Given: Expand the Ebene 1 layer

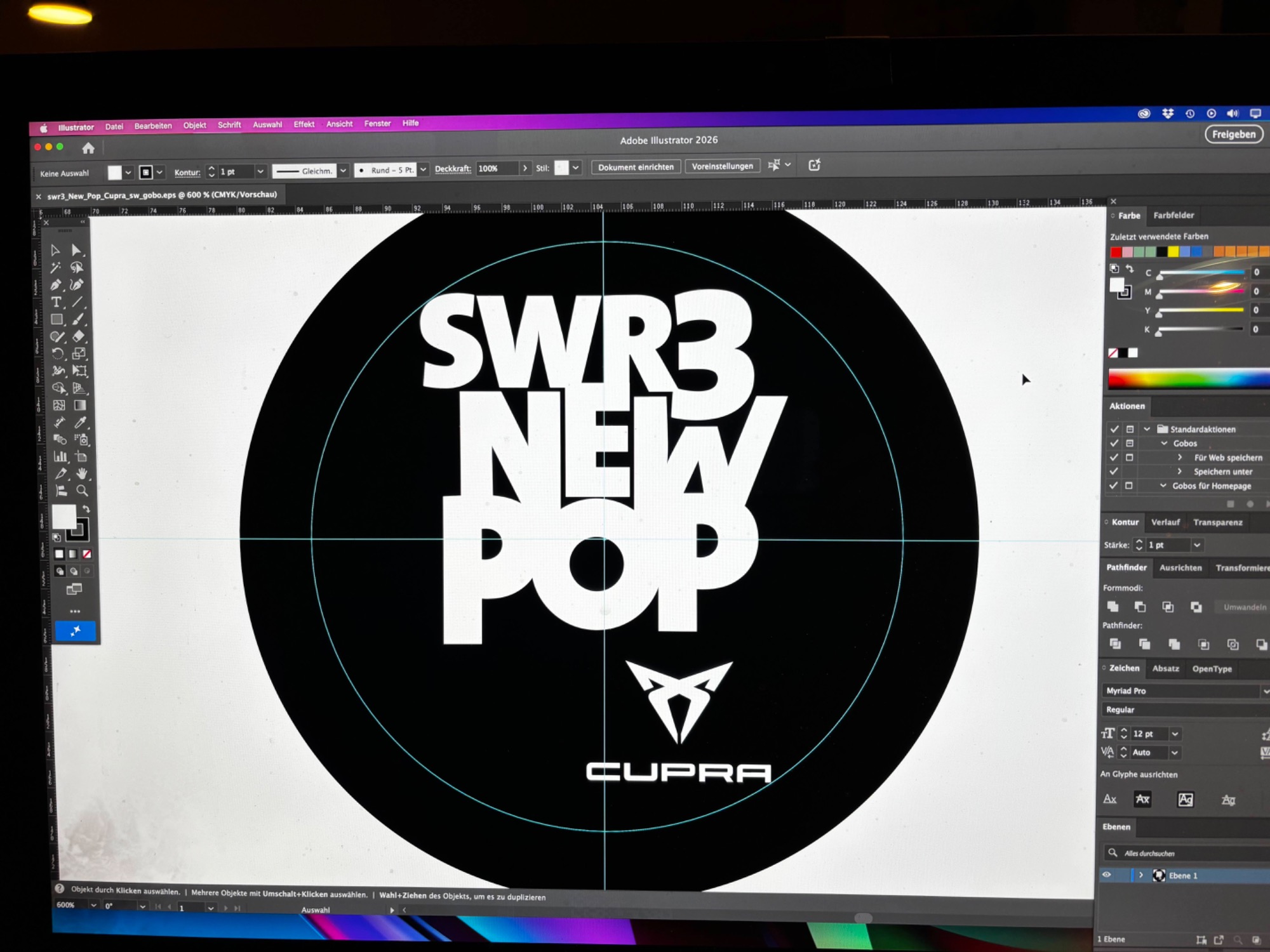Looking at the screenshot, I should click(x=1140, y=875).
